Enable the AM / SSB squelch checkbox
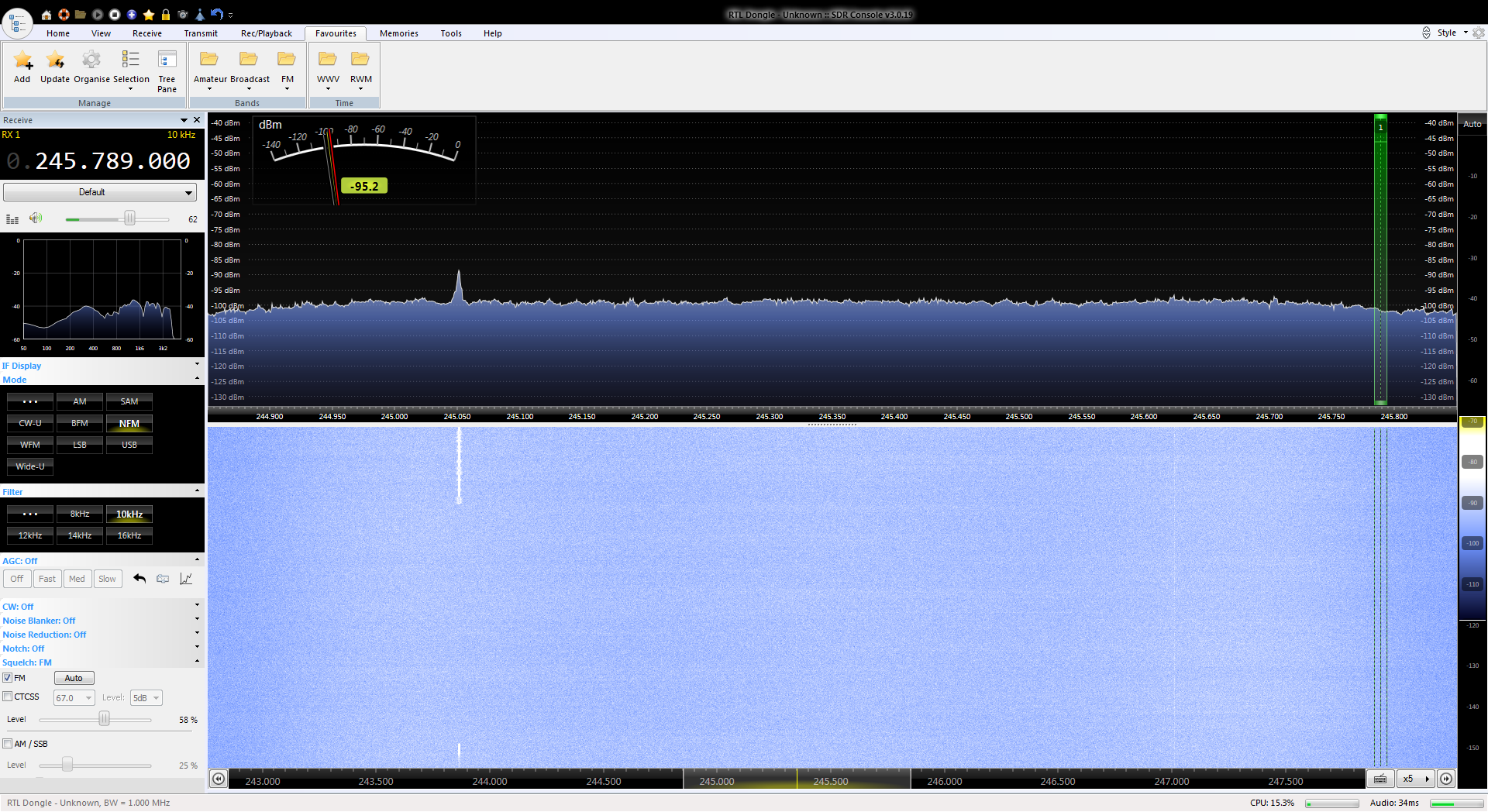Viewport: 1488px width, 812px height. [x=8, y=743]
